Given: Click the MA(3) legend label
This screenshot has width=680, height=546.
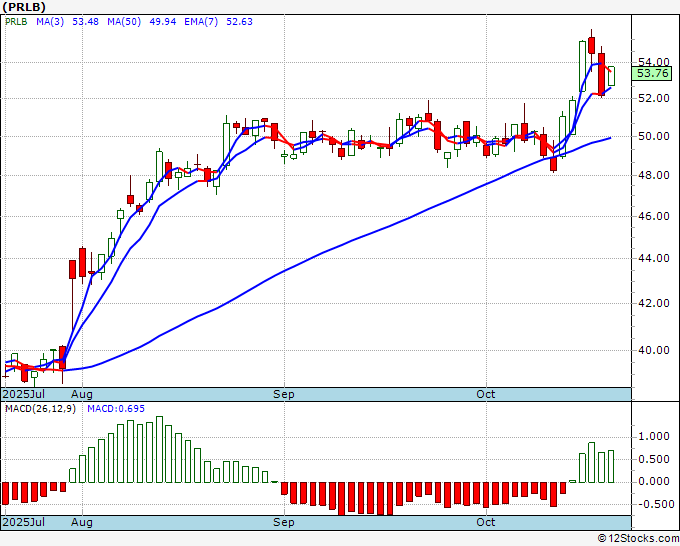Looking at the screenshot, I should click(50, 22).
